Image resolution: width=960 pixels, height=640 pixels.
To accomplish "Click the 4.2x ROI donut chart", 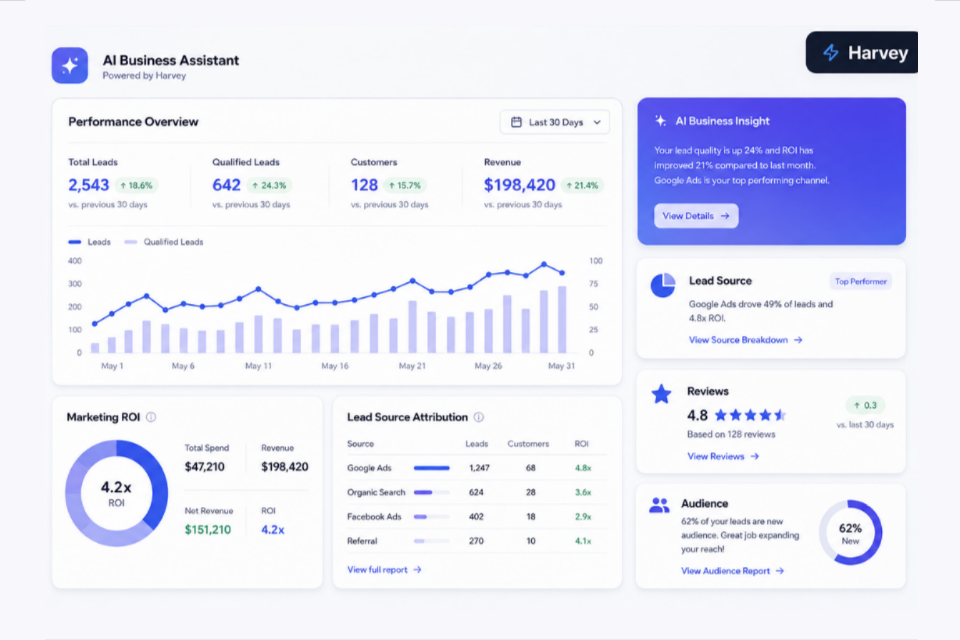I will click(x=116, y=493).
